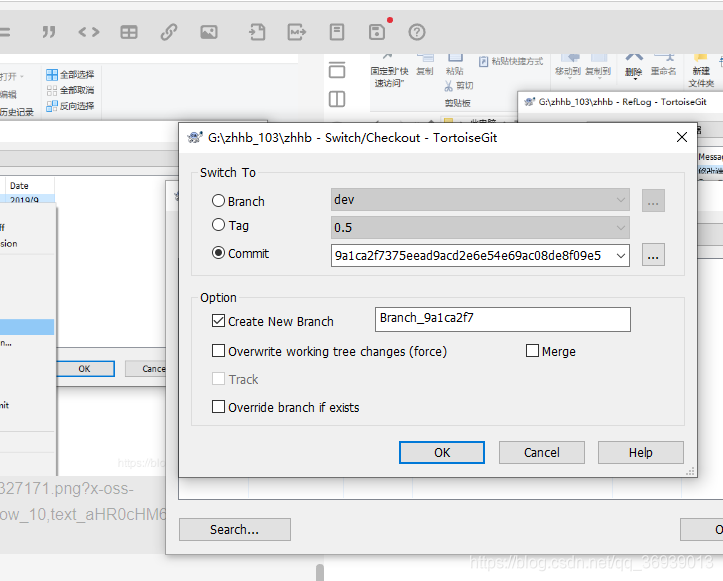This screenshot has width=723, height=581.
Task: Click the import file icon in toolbar
Action: click(x=257, y=32)
